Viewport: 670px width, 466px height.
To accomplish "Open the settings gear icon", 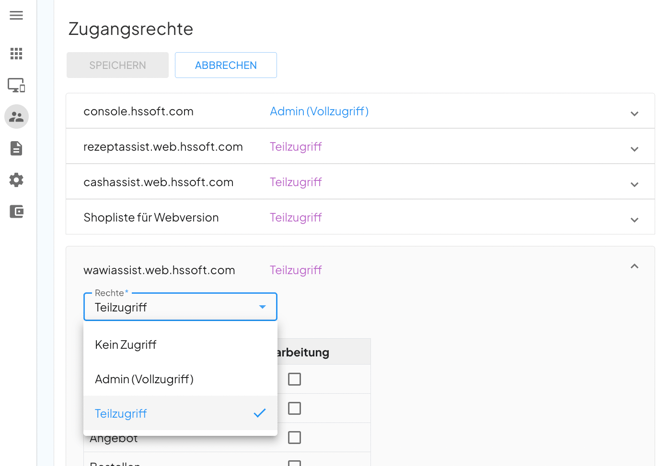I will tap(16, 180).
